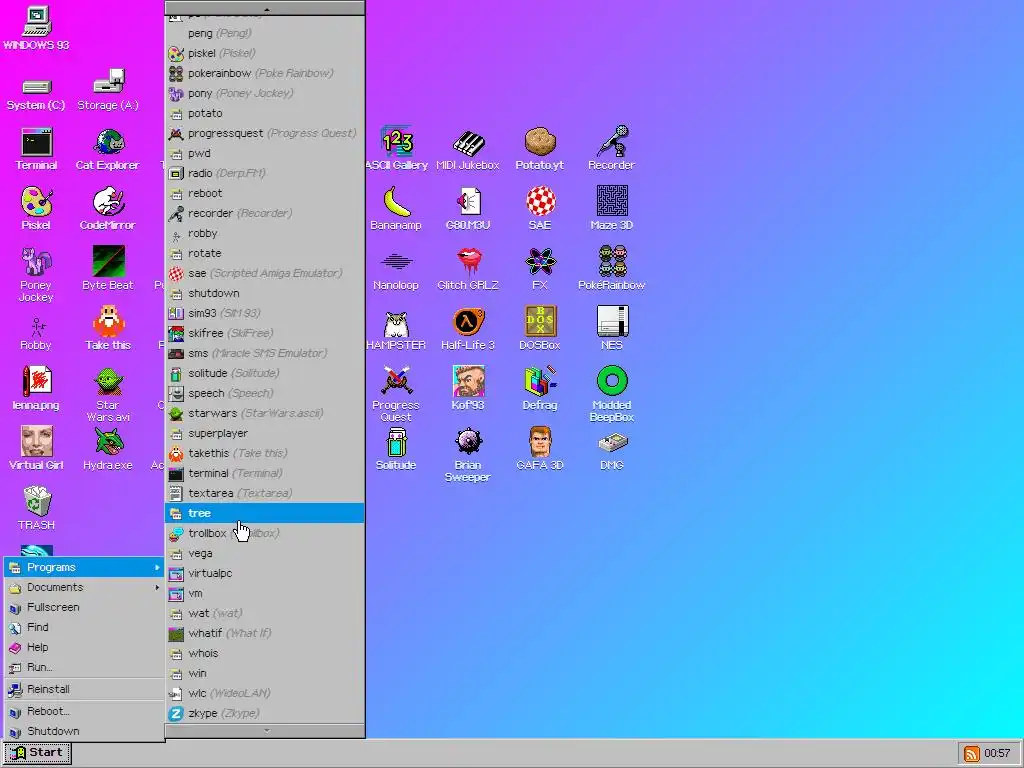Open DMG Game Boy icon
This screenshot has width=1024, height=768.
(x=612, y=451)
